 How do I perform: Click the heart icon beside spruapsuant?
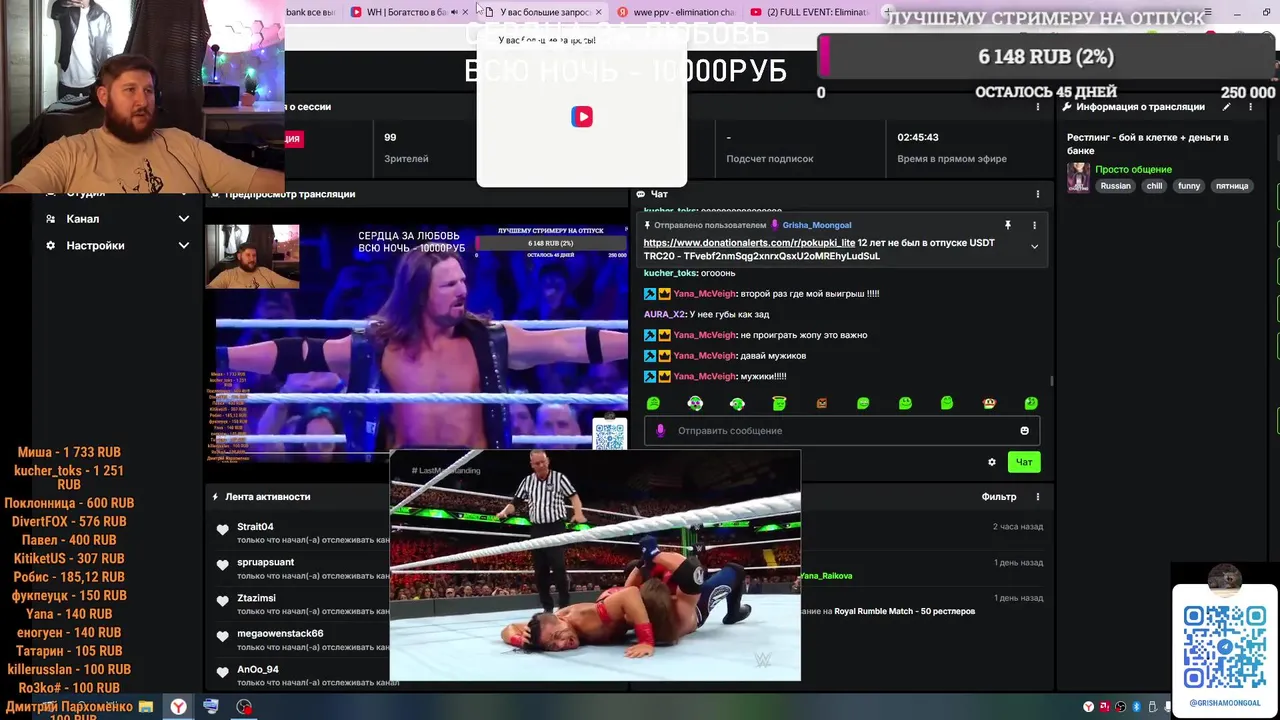222,565
